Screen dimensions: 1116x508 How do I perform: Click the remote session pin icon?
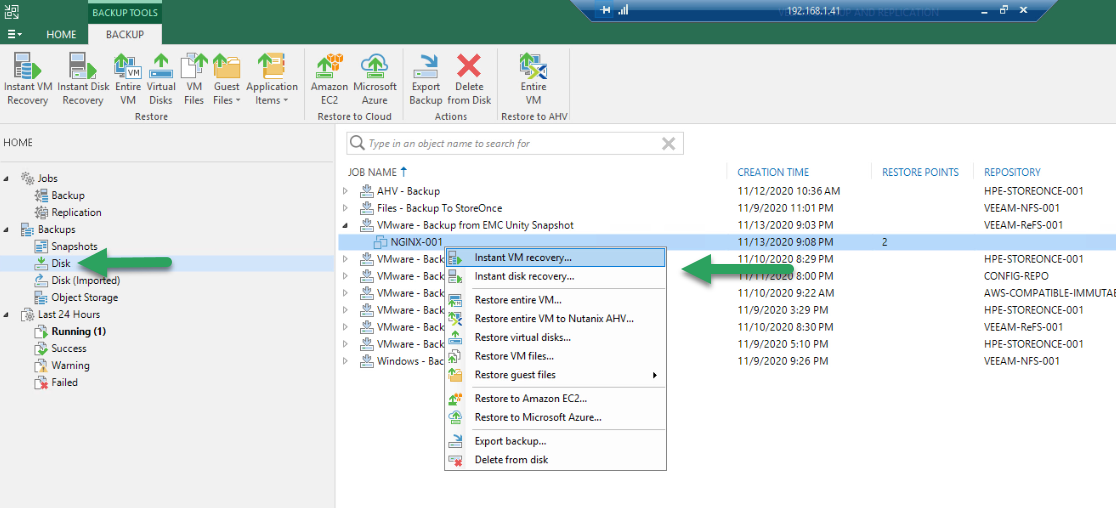pyautogui.click(x=606, y=10)
